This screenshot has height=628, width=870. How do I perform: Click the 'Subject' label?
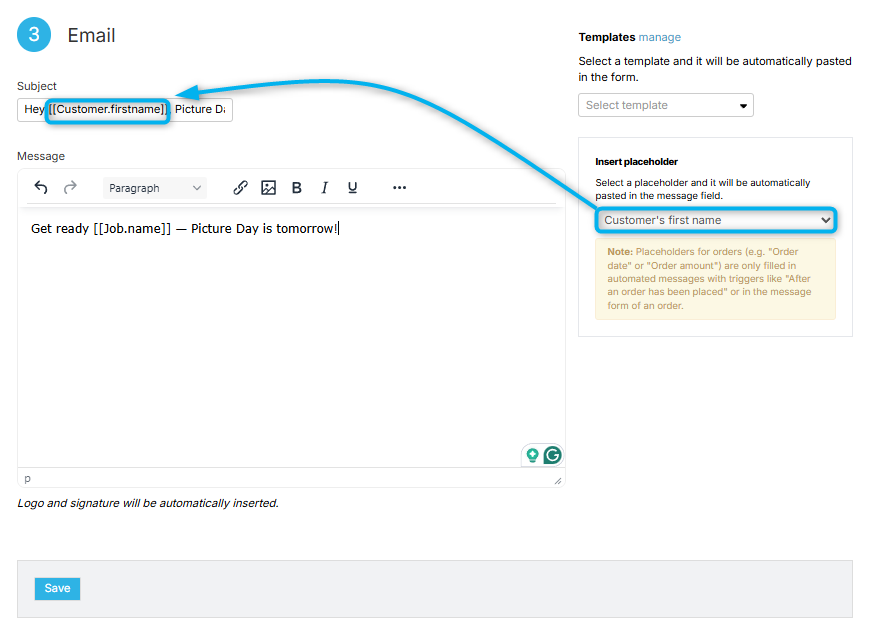[x=37, y=86]
